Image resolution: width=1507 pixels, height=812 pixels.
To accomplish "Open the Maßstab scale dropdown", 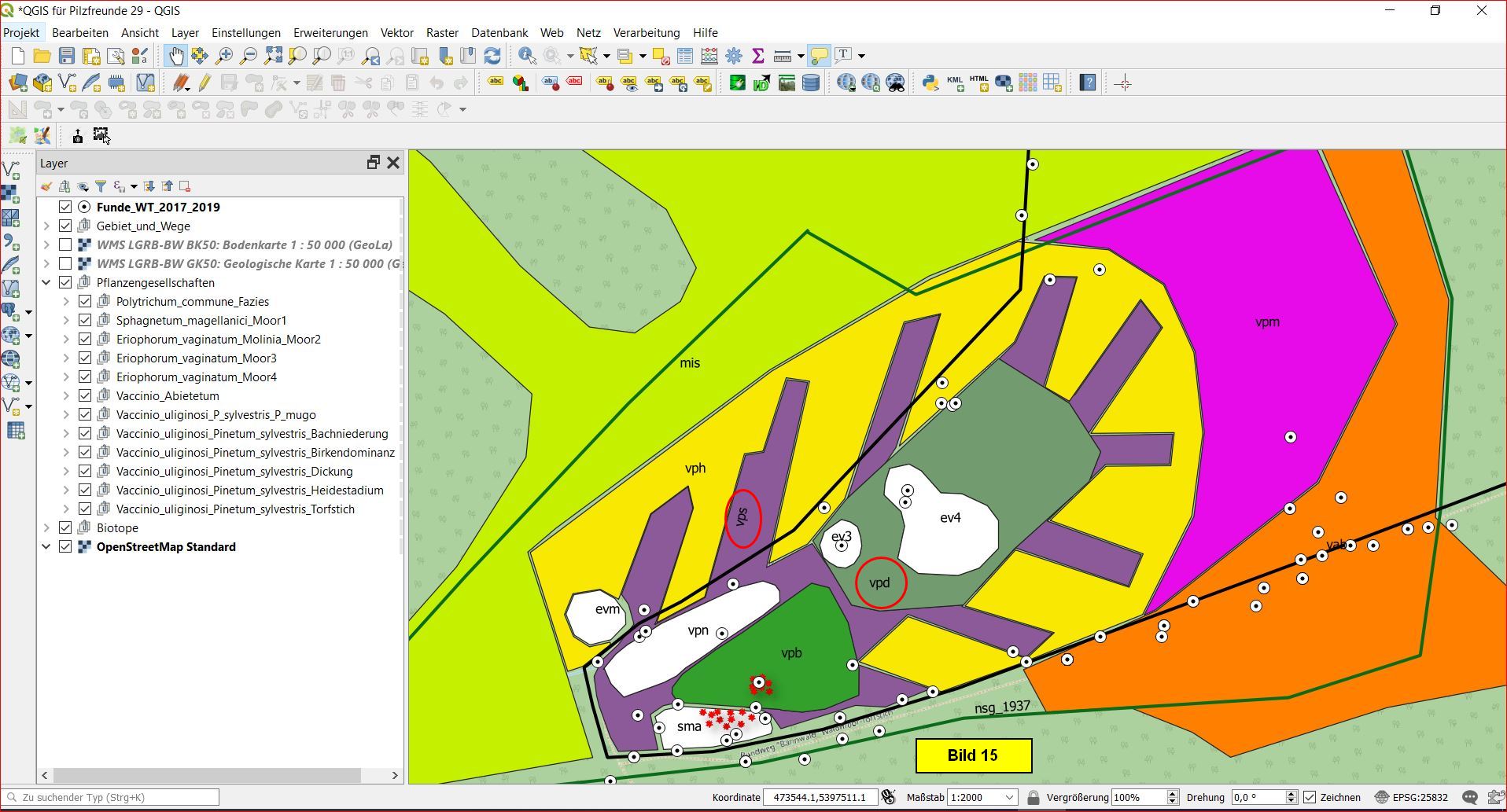I will (x=1009, y=797).
